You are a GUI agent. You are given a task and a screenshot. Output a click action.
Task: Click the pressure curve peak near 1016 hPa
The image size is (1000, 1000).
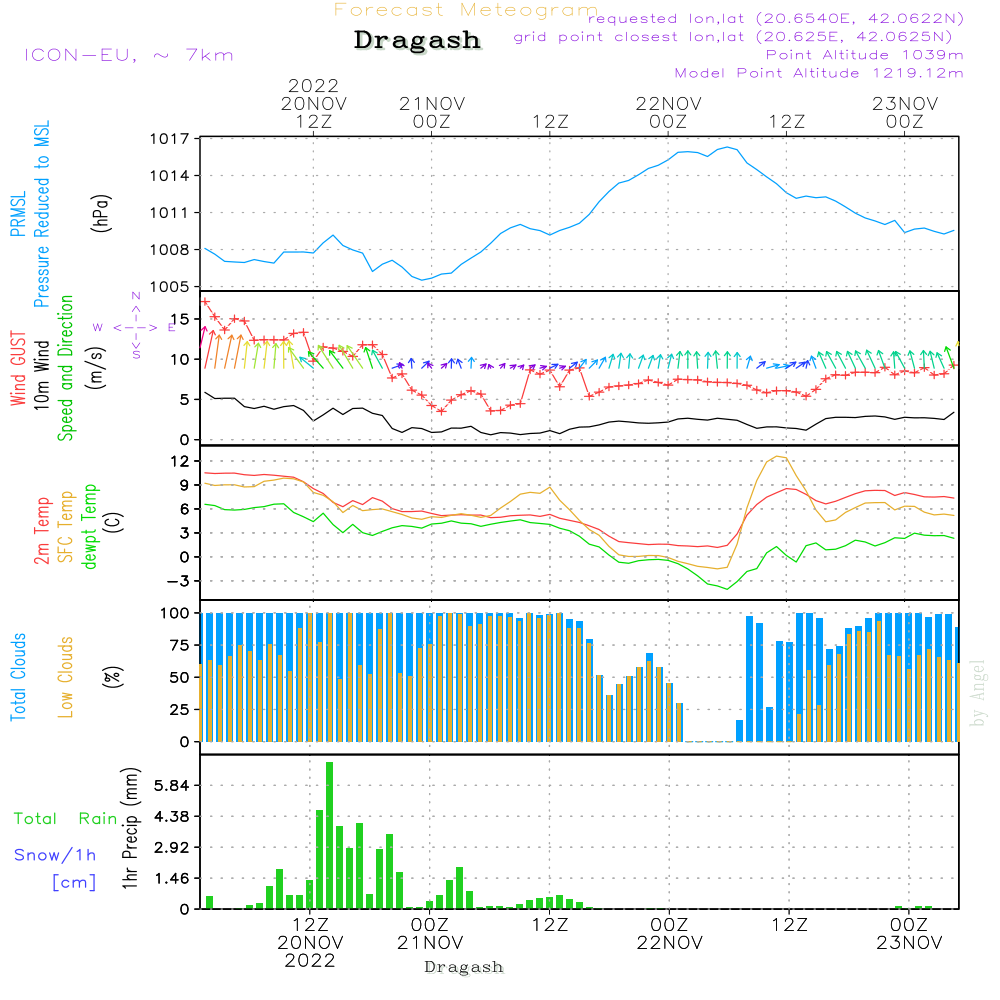coord(728,147)
